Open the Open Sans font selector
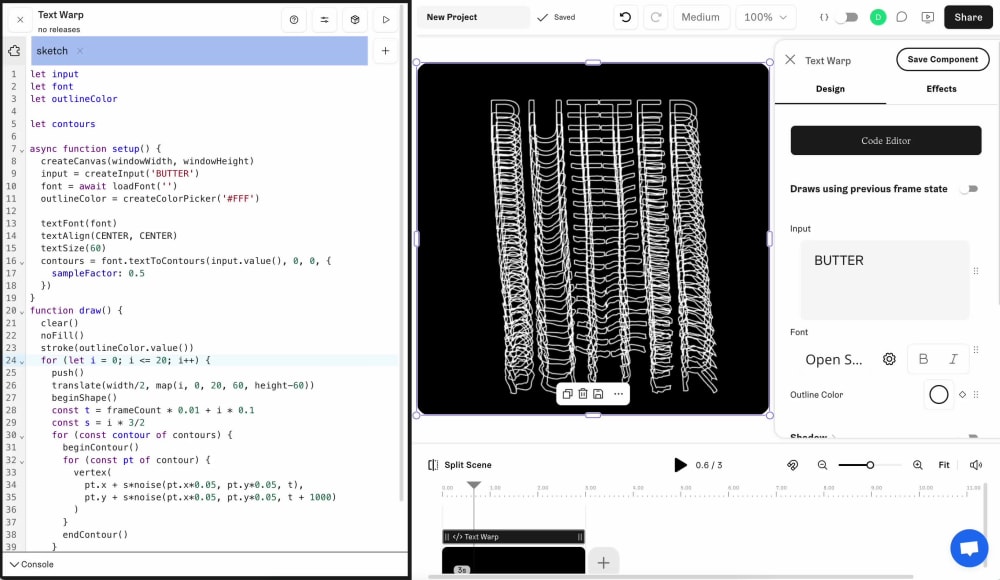Viewport: 1000px width, 580px height. coord(834,359)
